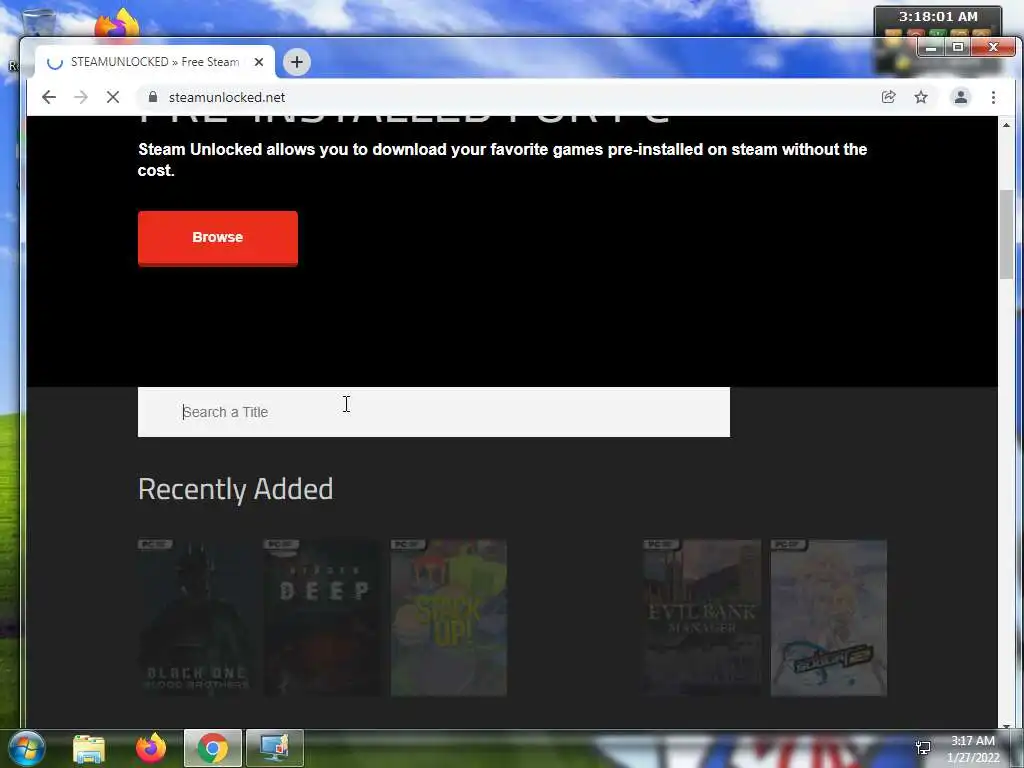Stop page loading with the X button
The width and height of the screenshot is (1024, 768).
[113, 97]
